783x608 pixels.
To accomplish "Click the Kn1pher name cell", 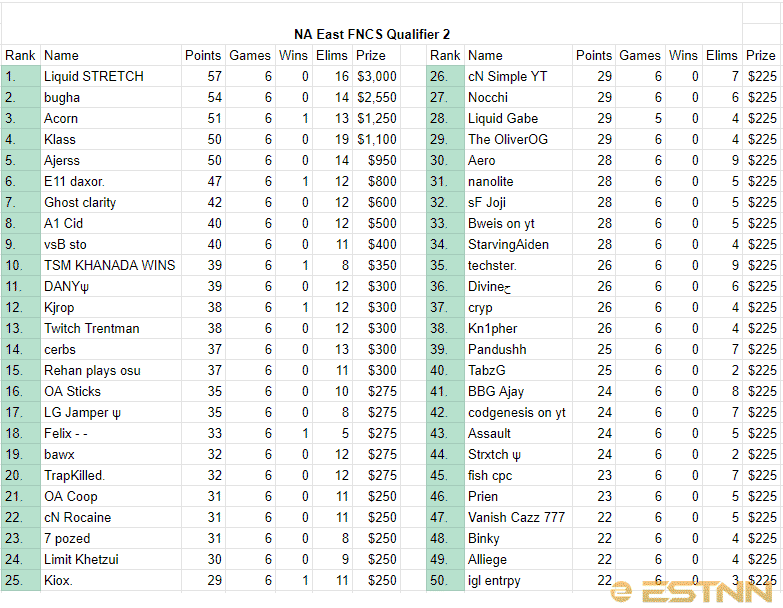I will [x=518, y=328].
